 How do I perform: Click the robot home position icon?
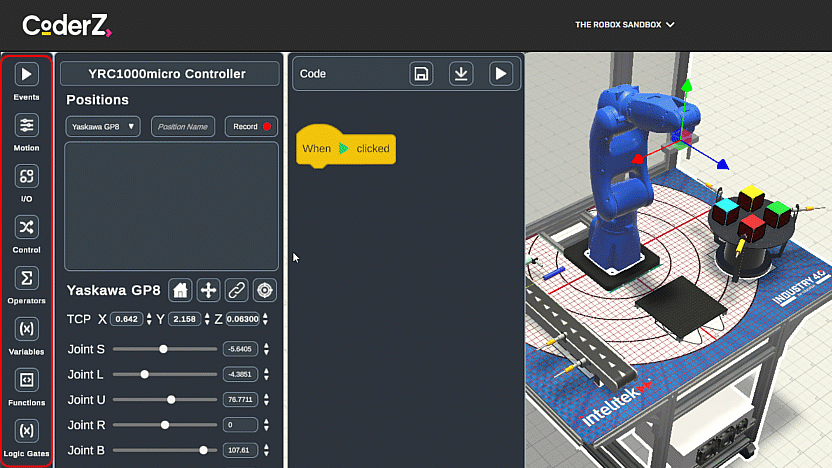(x=180, y=290)
